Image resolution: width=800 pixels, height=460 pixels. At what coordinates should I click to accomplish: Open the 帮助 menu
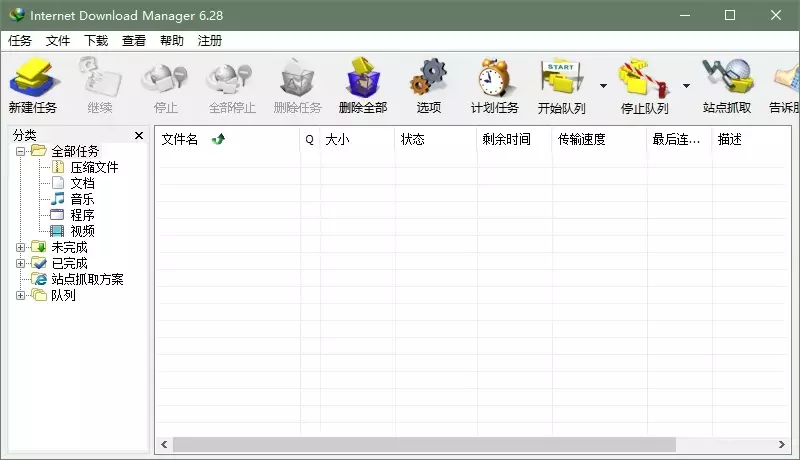(x=171, y=41)
